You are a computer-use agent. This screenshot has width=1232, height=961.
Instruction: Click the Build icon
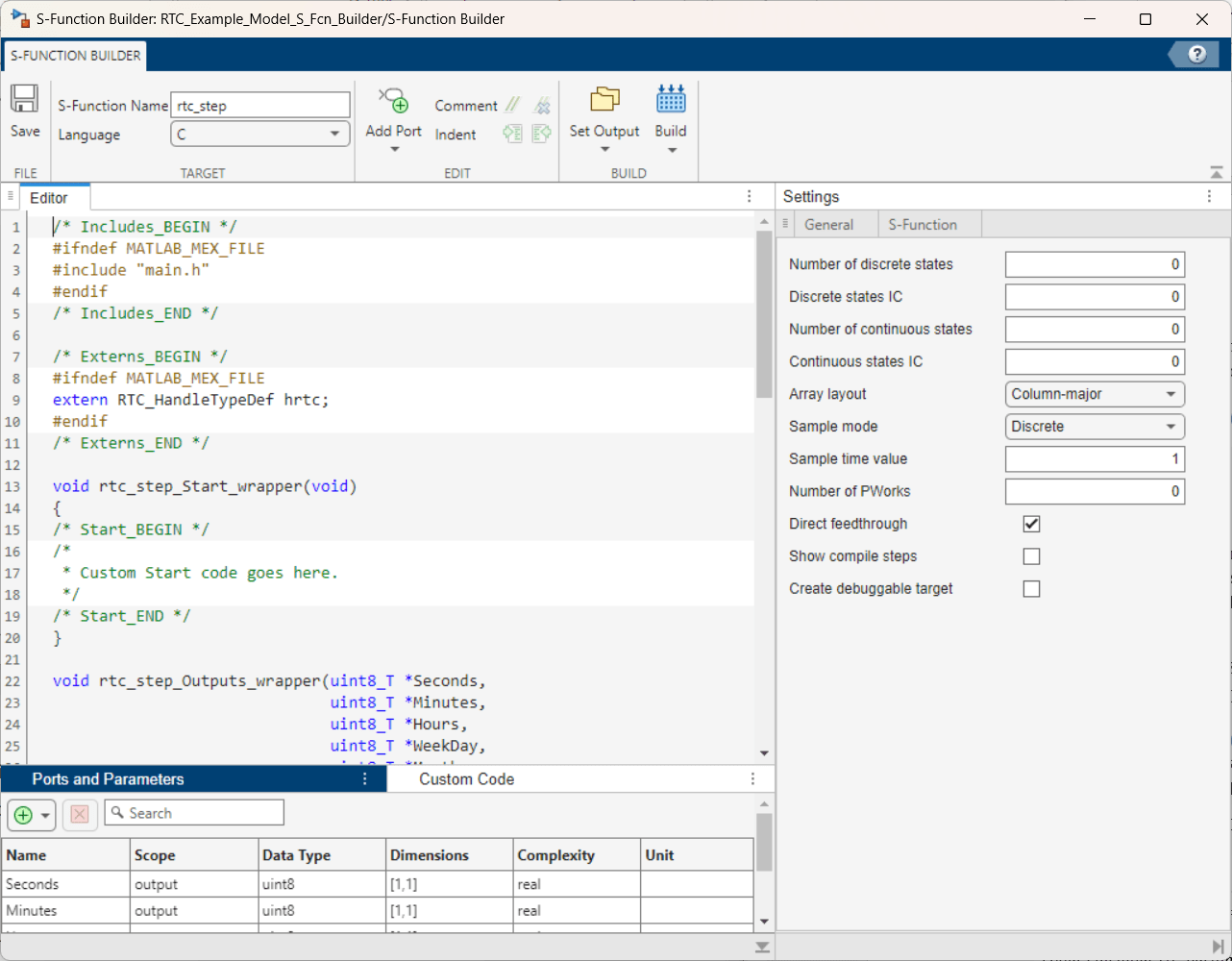pyautogui.click(x=671, y=100)
